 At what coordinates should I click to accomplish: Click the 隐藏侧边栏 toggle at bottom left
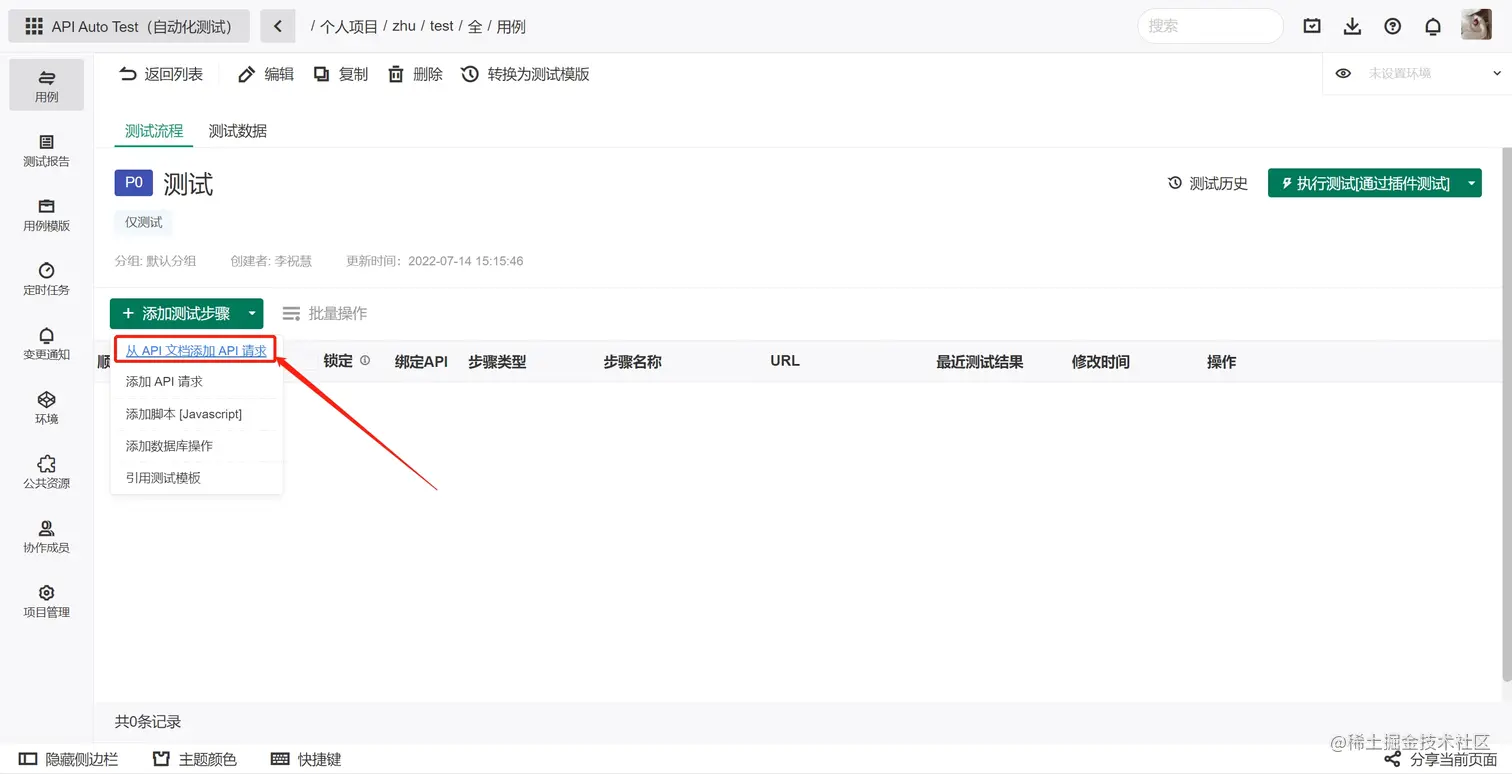pos(68,759)
